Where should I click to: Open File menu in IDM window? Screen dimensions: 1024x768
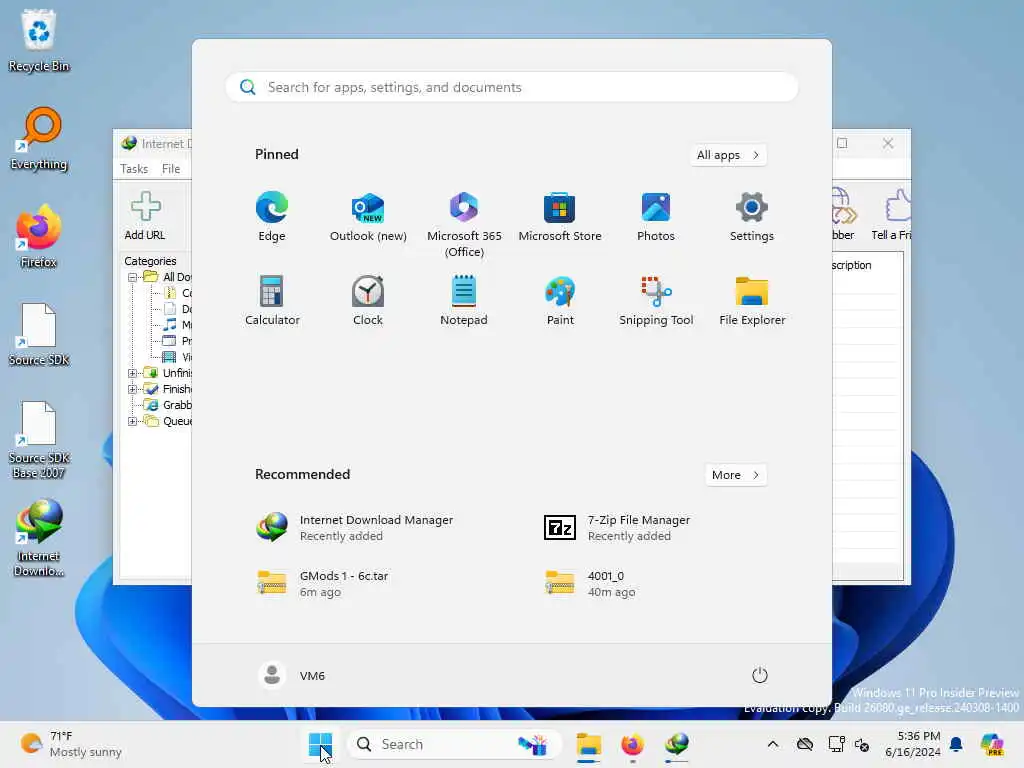(171, 168)
